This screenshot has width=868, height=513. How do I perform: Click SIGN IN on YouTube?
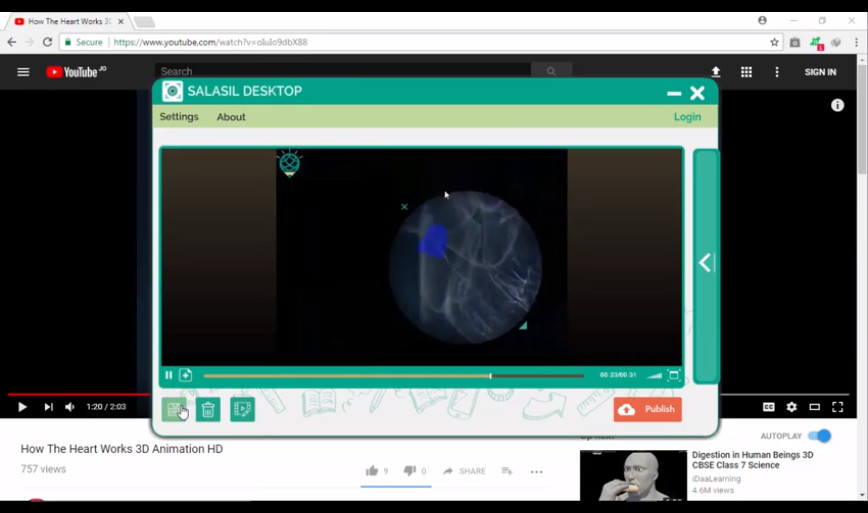click(820, 72)
